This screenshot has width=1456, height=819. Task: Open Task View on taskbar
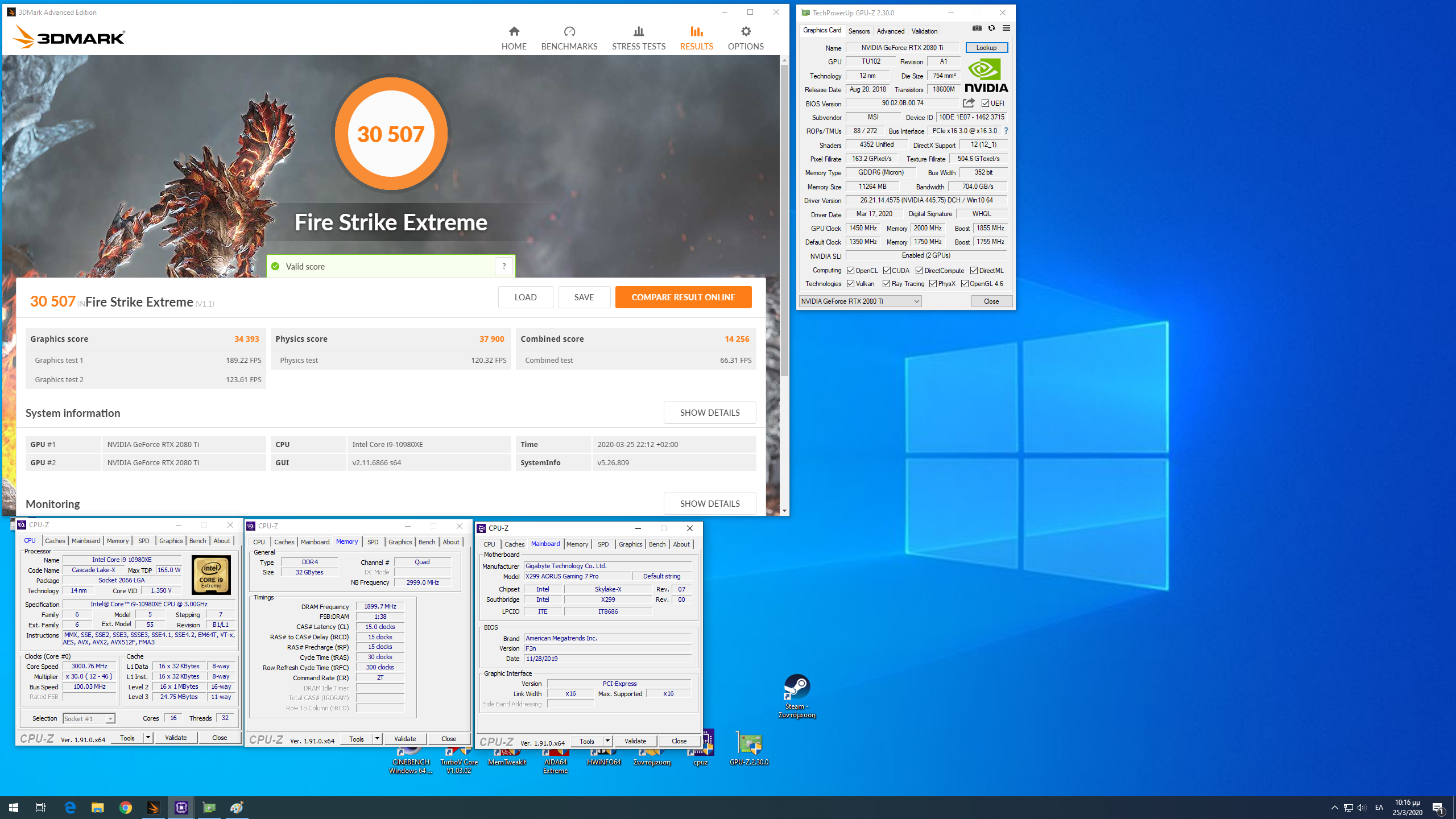[x=41, y=807]
